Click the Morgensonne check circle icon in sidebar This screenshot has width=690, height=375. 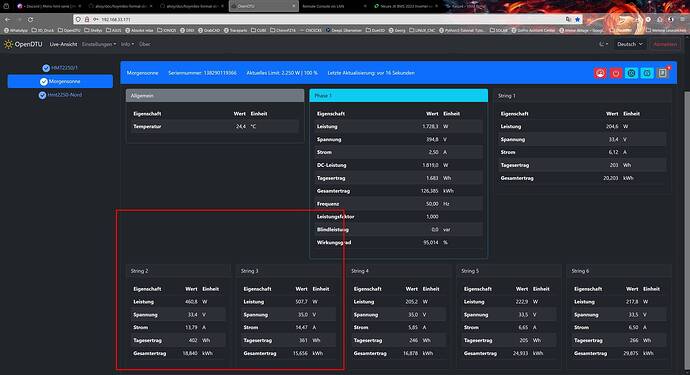(44, 81)
